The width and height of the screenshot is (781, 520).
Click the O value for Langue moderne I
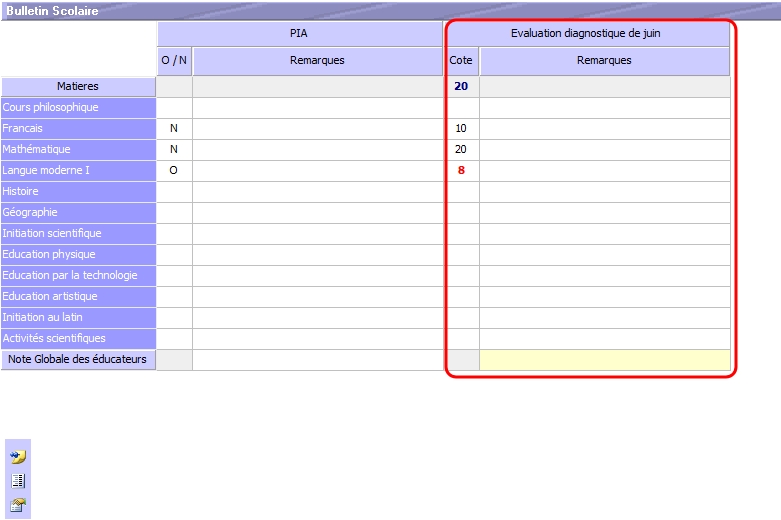coord(174,170)
